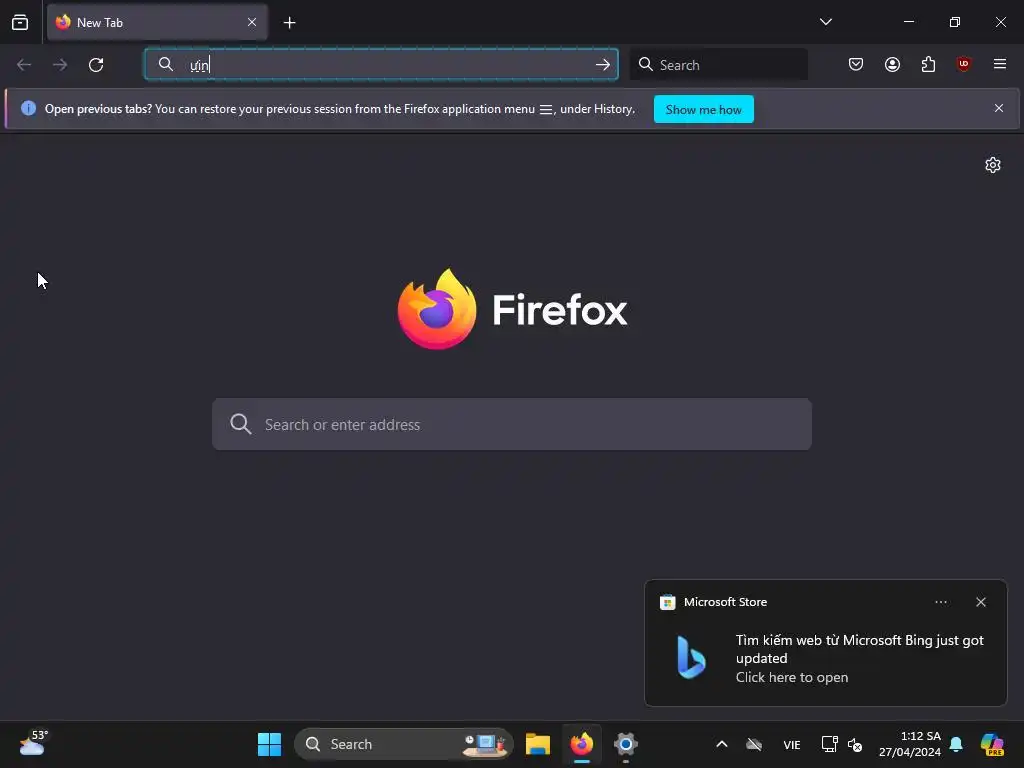Expand hidden system tray icons chevron
Viewport: 1024px width, 768px height.
coord(722,744)
